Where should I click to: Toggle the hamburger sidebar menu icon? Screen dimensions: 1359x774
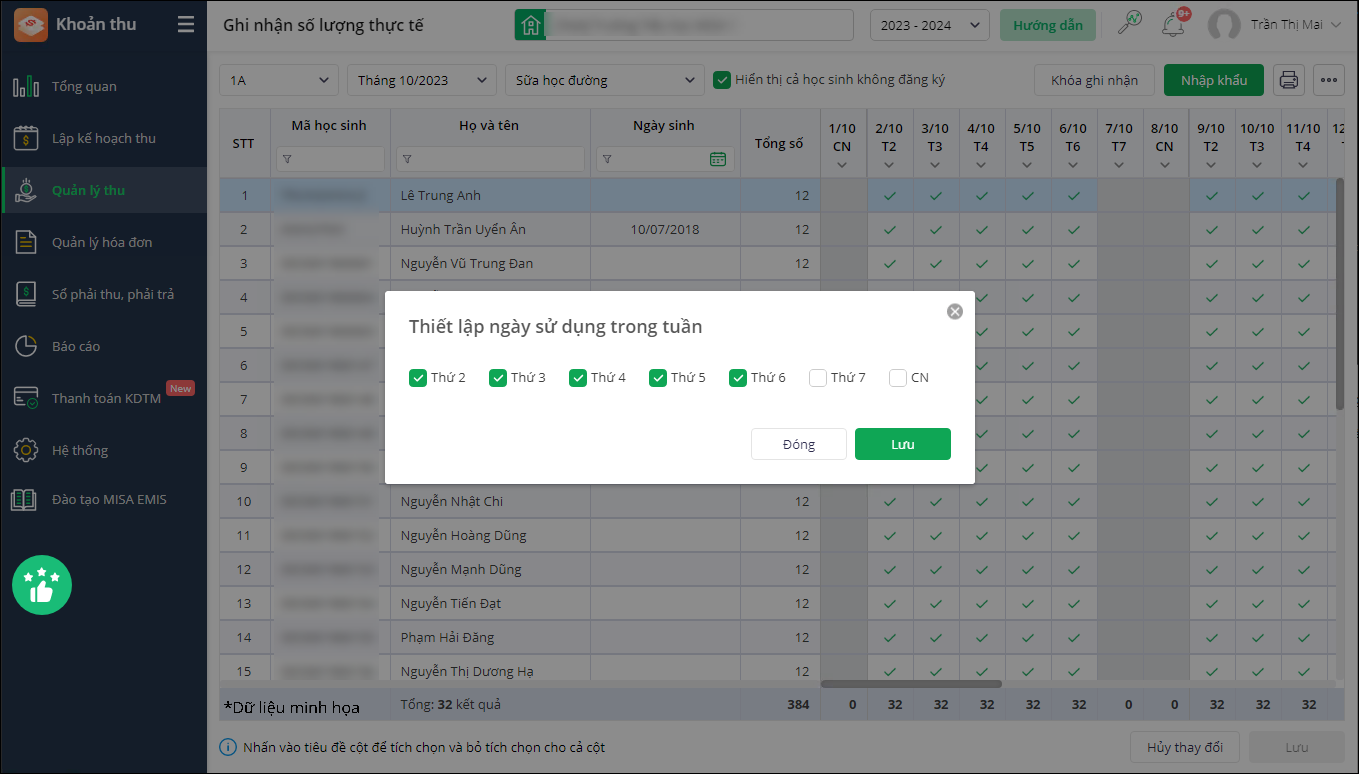tap(186, 25)
